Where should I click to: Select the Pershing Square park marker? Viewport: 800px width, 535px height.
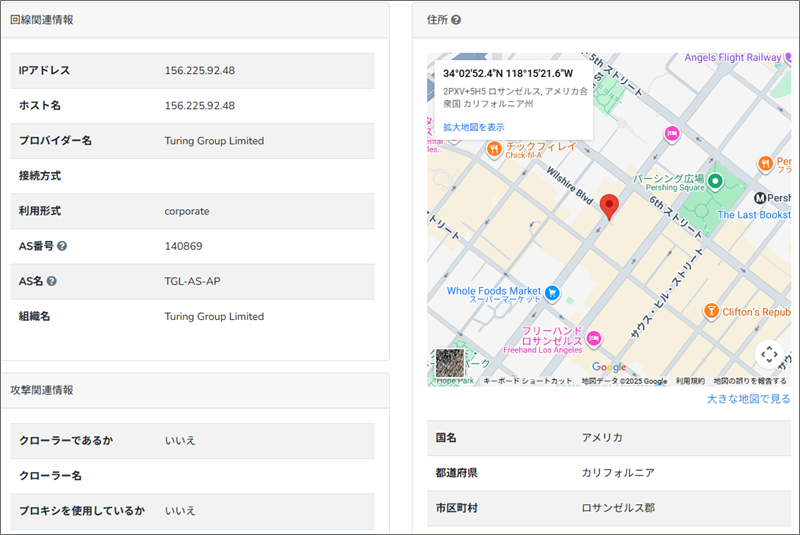(716, 181)
